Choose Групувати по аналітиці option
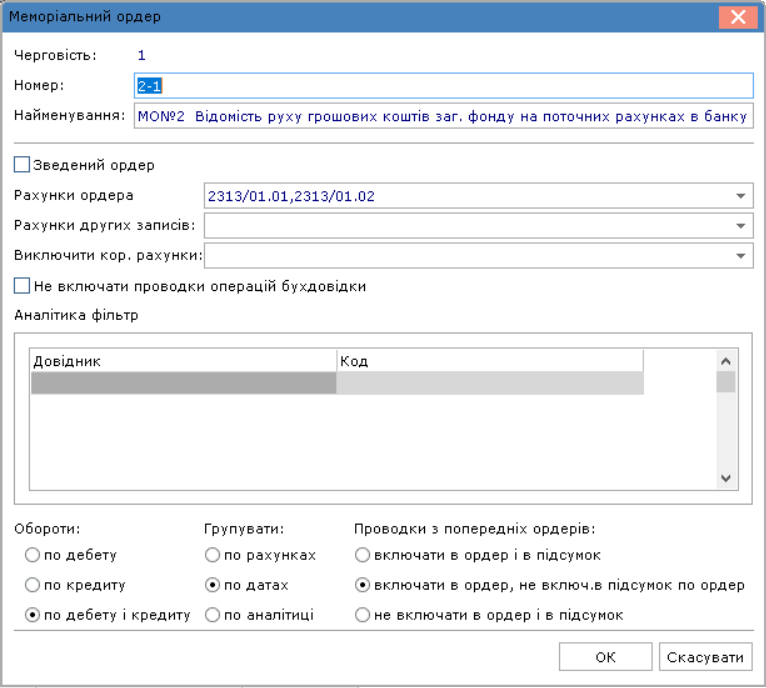 (x=213, y=615)
